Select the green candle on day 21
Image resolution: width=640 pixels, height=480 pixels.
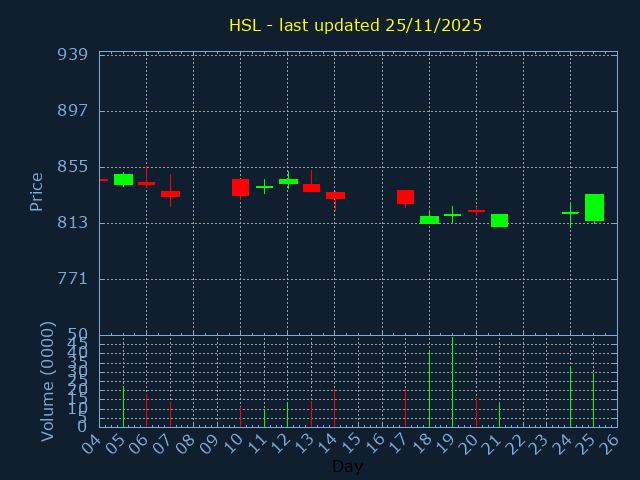499,220
